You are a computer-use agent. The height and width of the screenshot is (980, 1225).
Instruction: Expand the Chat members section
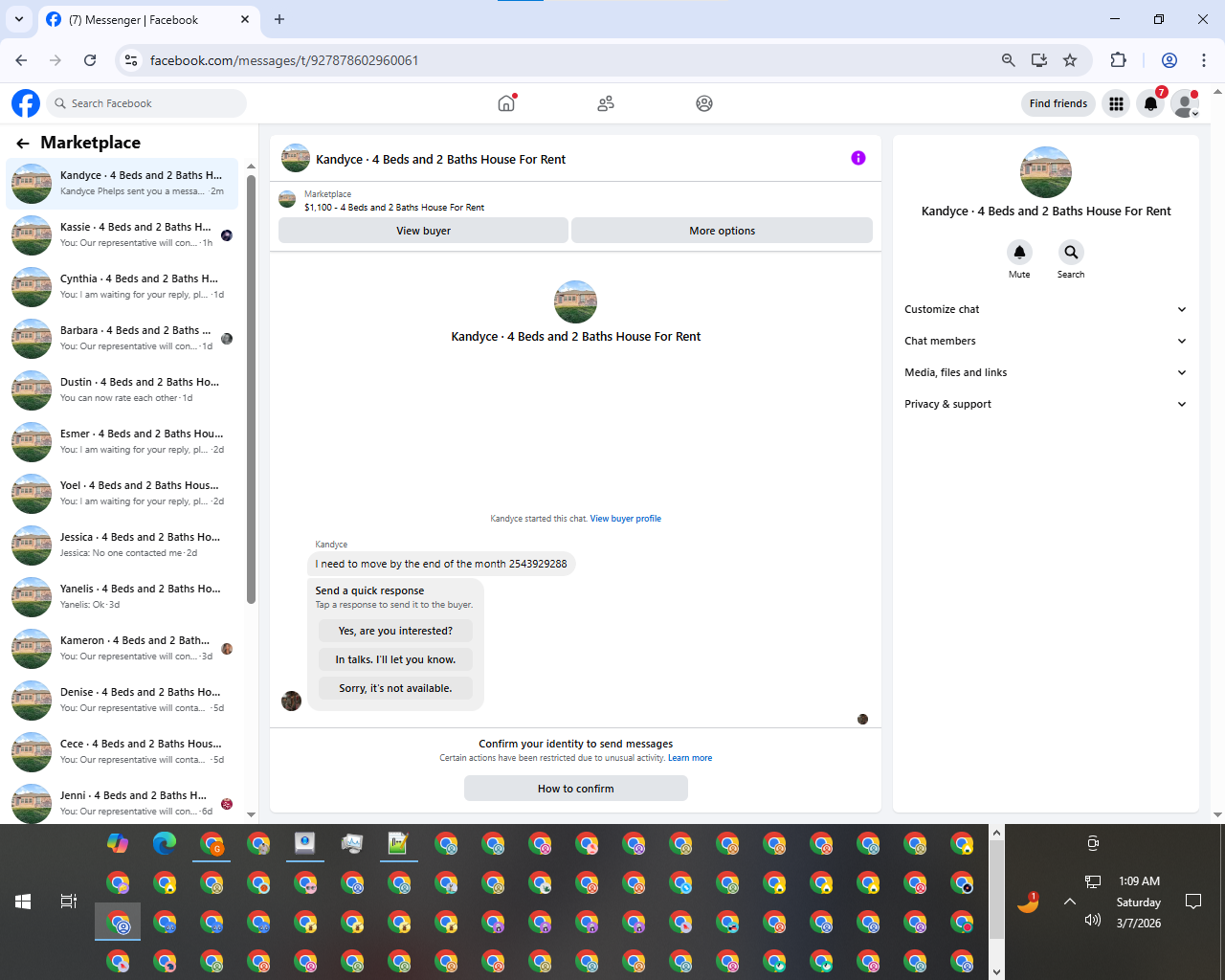point(1045,341)
